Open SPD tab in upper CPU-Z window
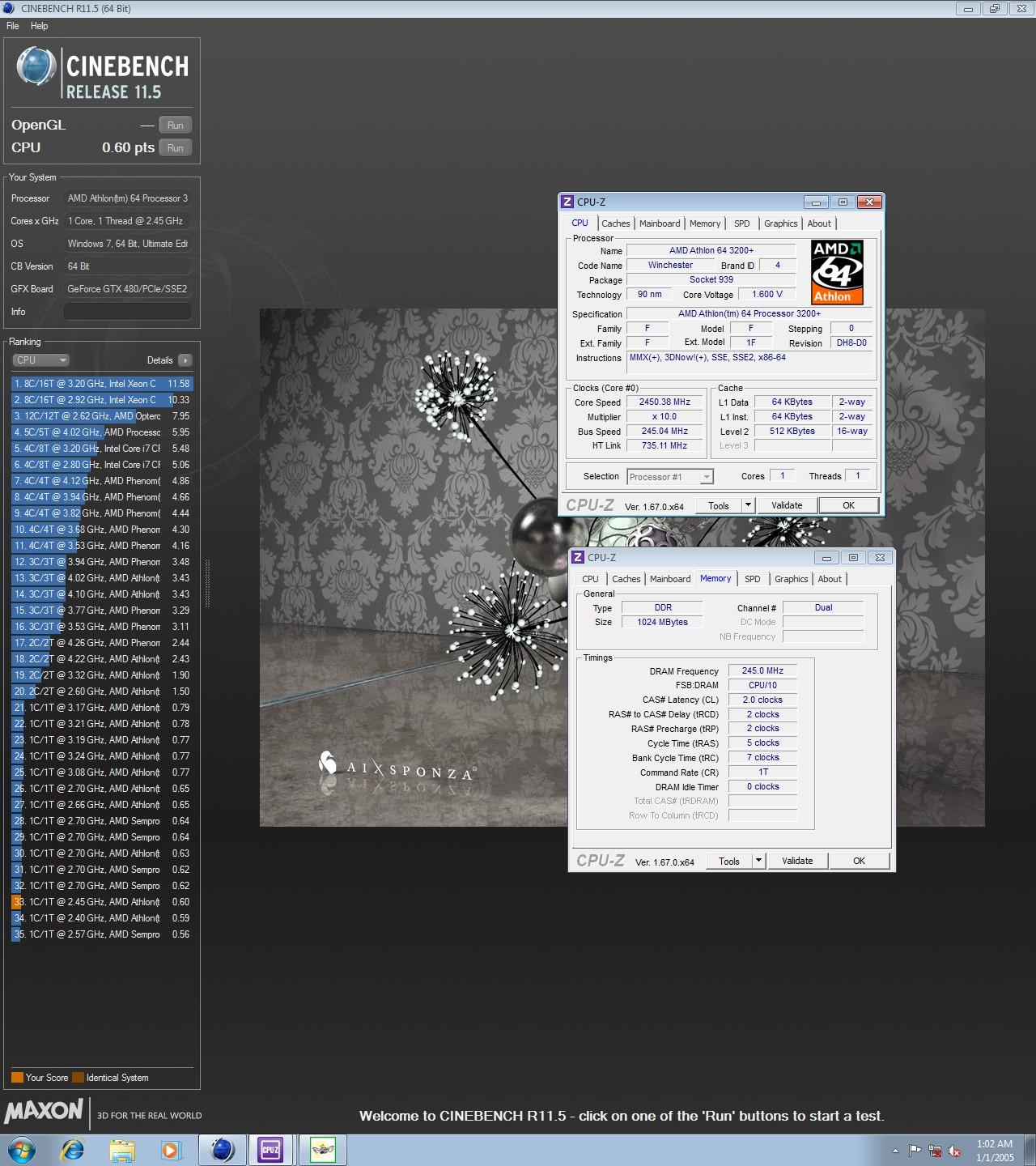The width and height of the screenshot is (1036, 1166). 742,223
